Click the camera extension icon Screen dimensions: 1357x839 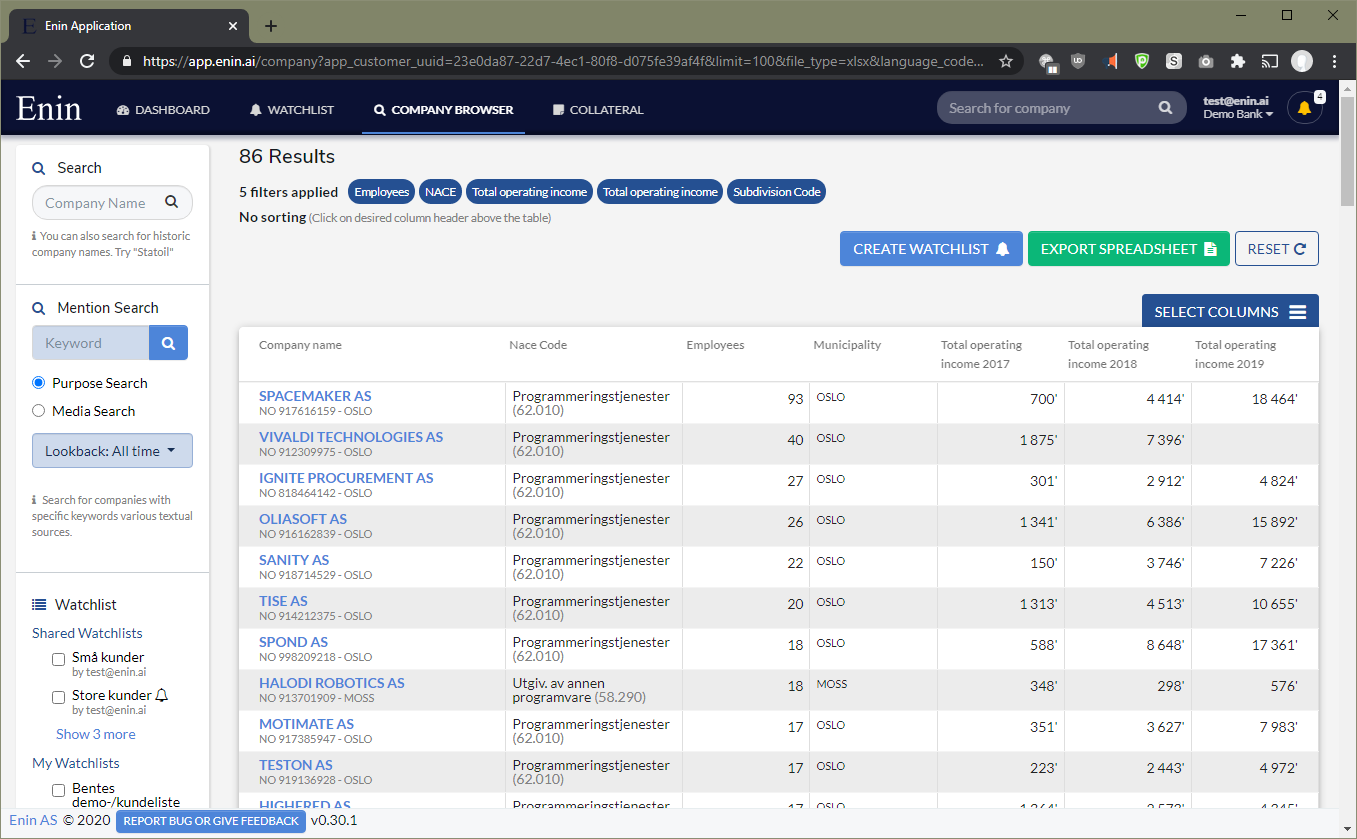[x=1206, y=61]
